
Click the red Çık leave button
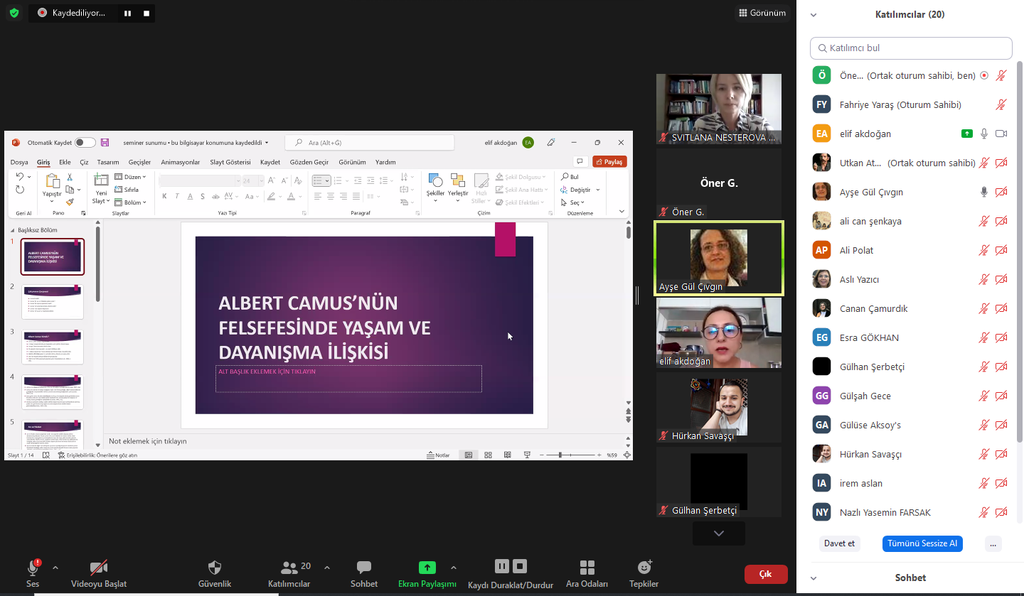pos(765,574)
